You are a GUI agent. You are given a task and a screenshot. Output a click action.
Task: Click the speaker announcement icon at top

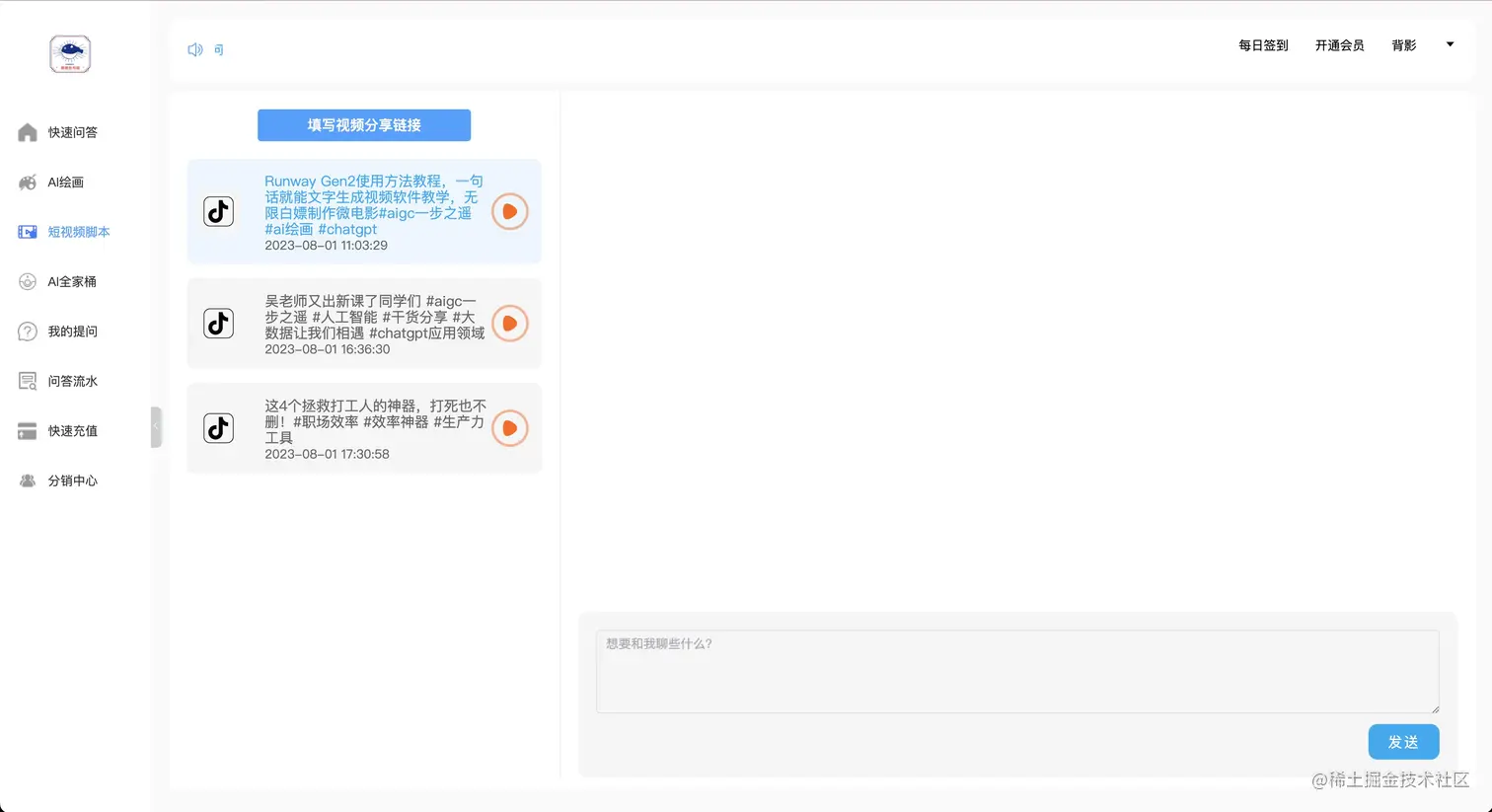195,49
